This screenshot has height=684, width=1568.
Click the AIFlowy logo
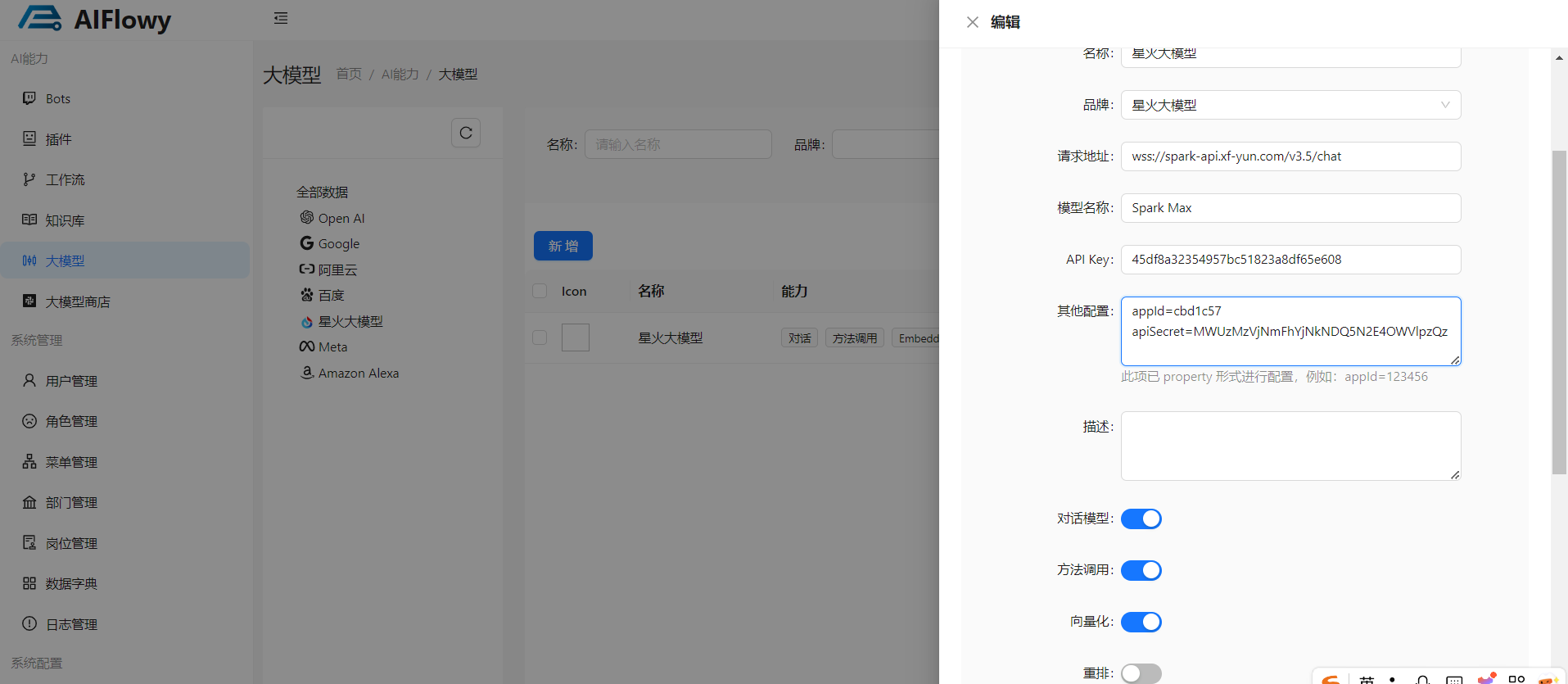point(95,19)
